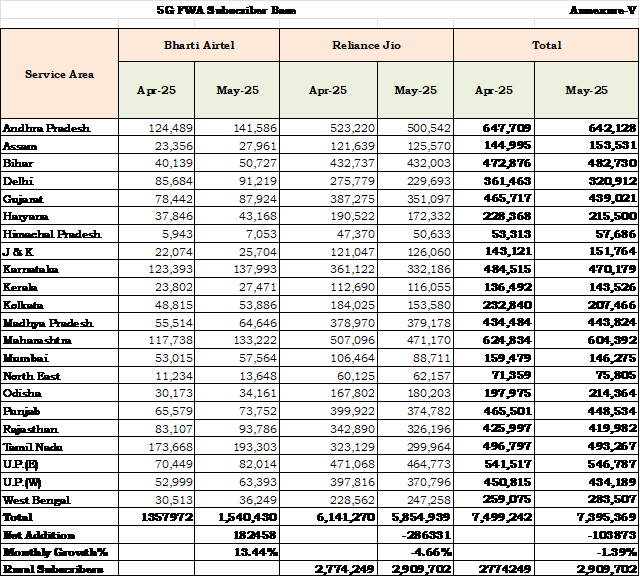Select the 'Reliance Jio' header cell
The image size is (640, 577).
pyautogui.click(x=367, y=45)
